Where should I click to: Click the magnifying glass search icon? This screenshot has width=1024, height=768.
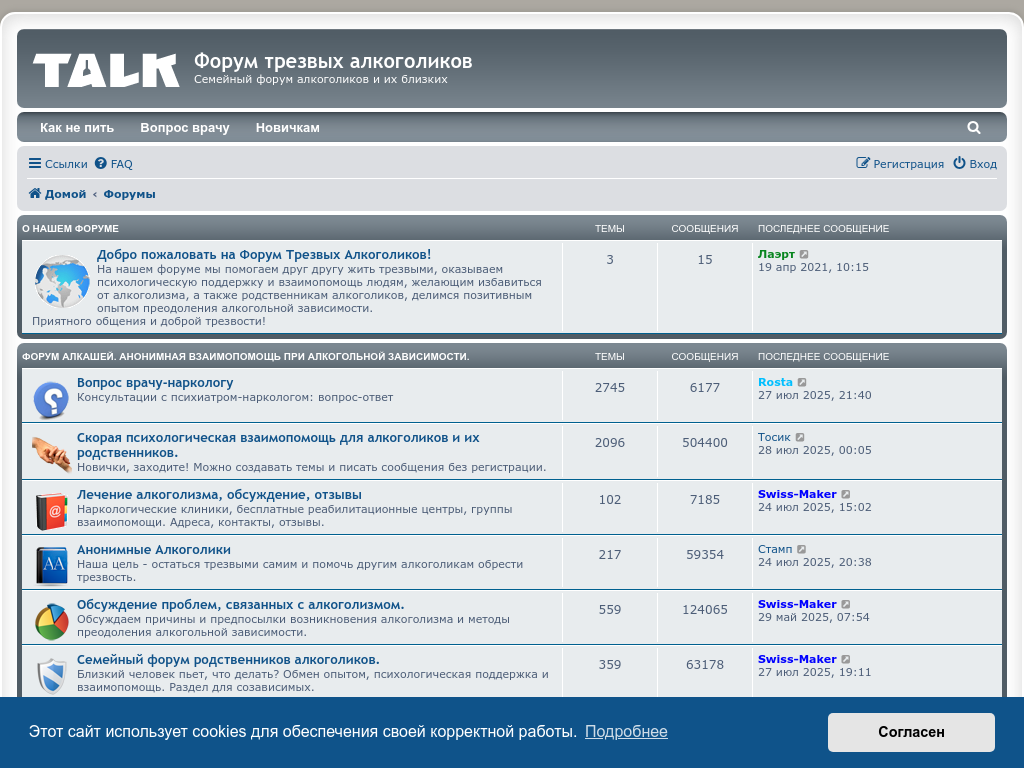(974, 128)
